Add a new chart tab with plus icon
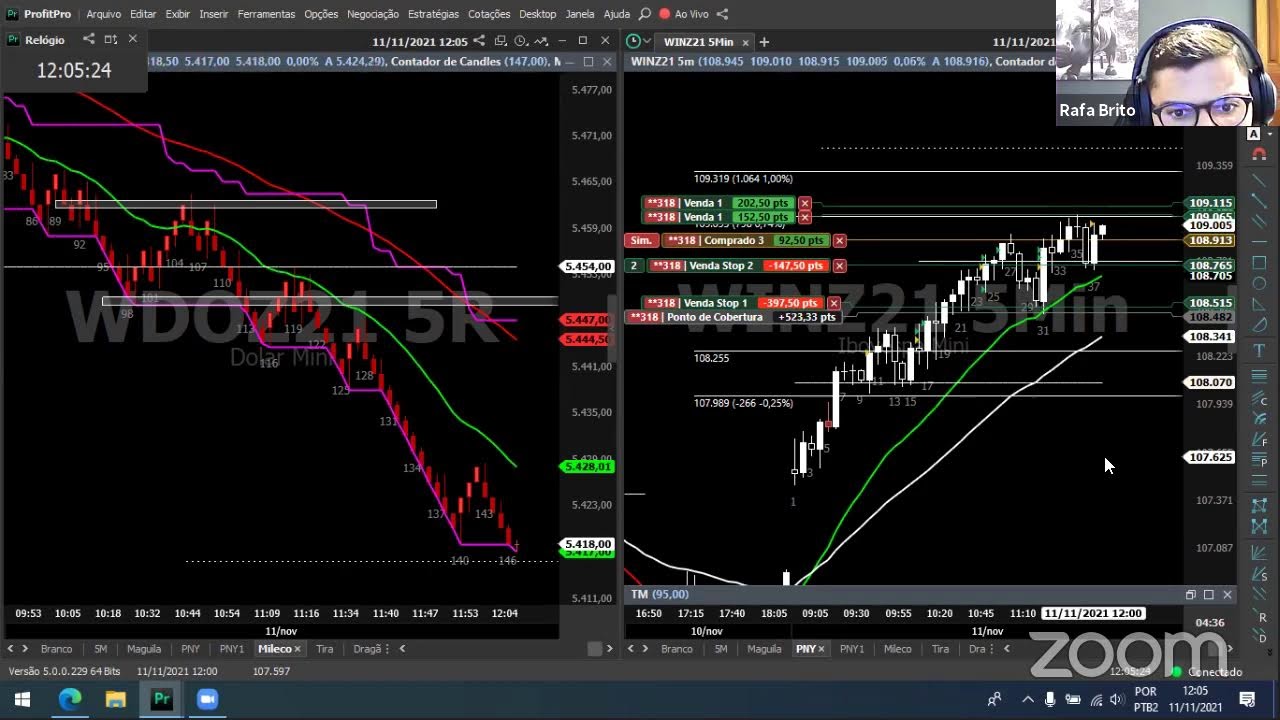The height and width of the screenshot is (720, 1280). tap(764, 41)
